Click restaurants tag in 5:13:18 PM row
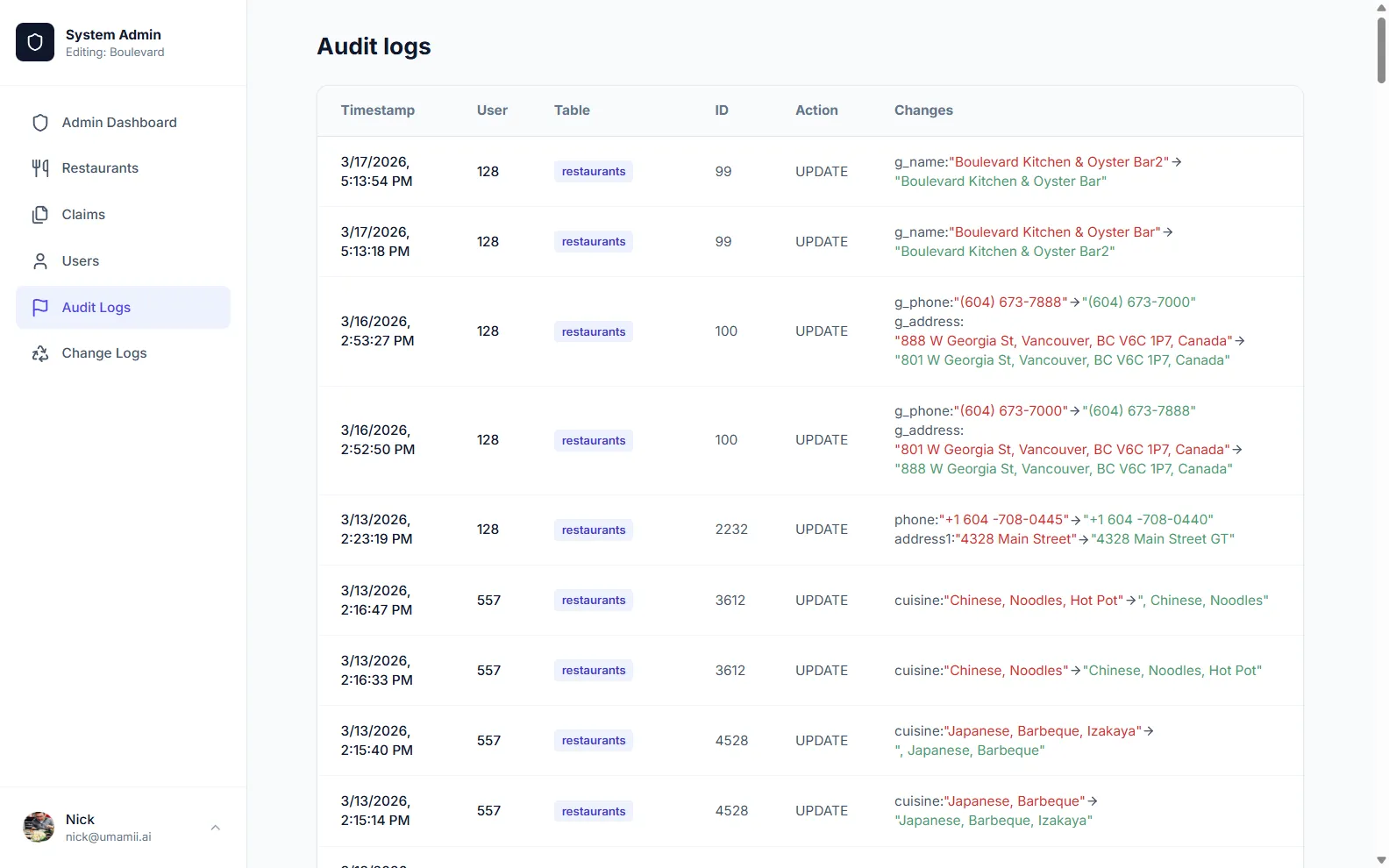 594,242
